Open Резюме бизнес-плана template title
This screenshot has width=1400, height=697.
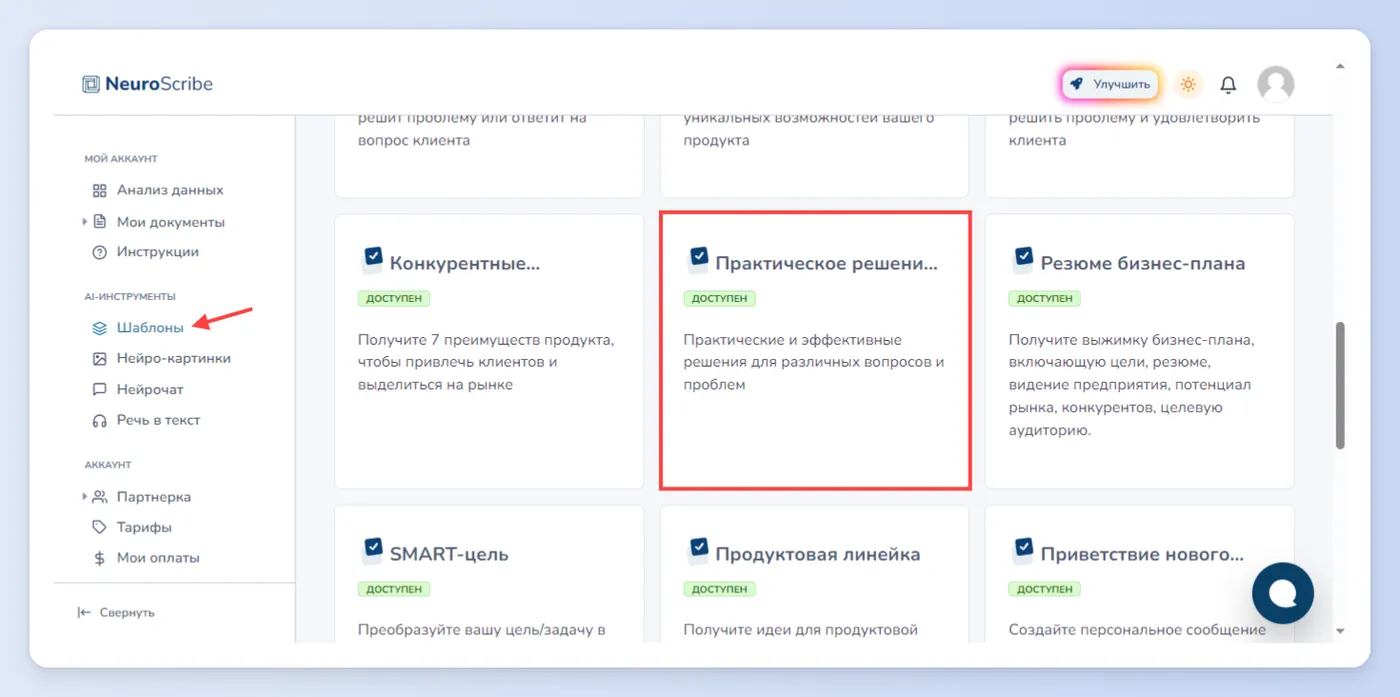(1143, 264)
